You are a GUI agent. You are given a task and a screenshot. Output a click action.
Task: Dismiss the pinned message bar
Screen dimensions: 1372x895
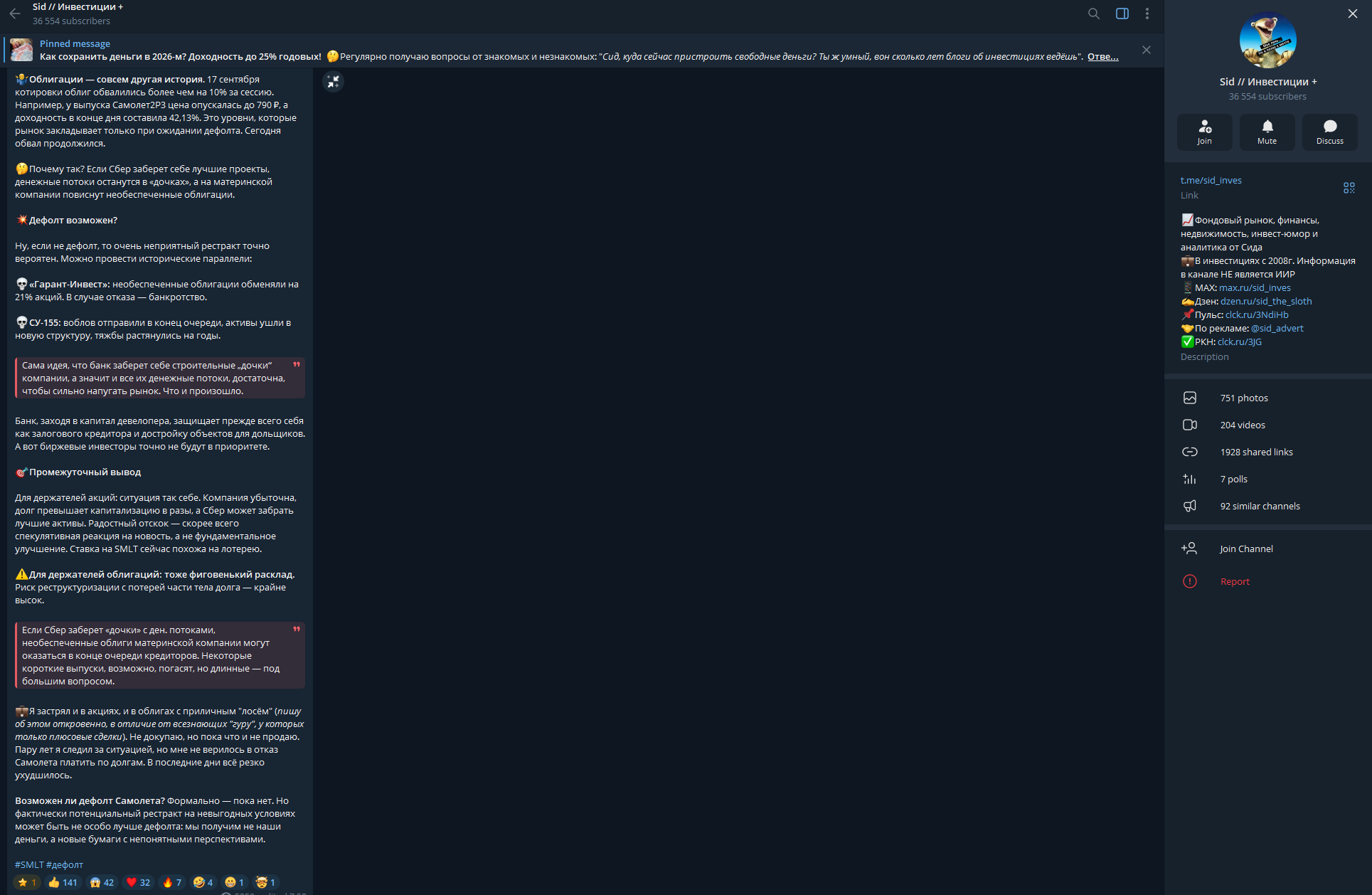[1147, 50]
